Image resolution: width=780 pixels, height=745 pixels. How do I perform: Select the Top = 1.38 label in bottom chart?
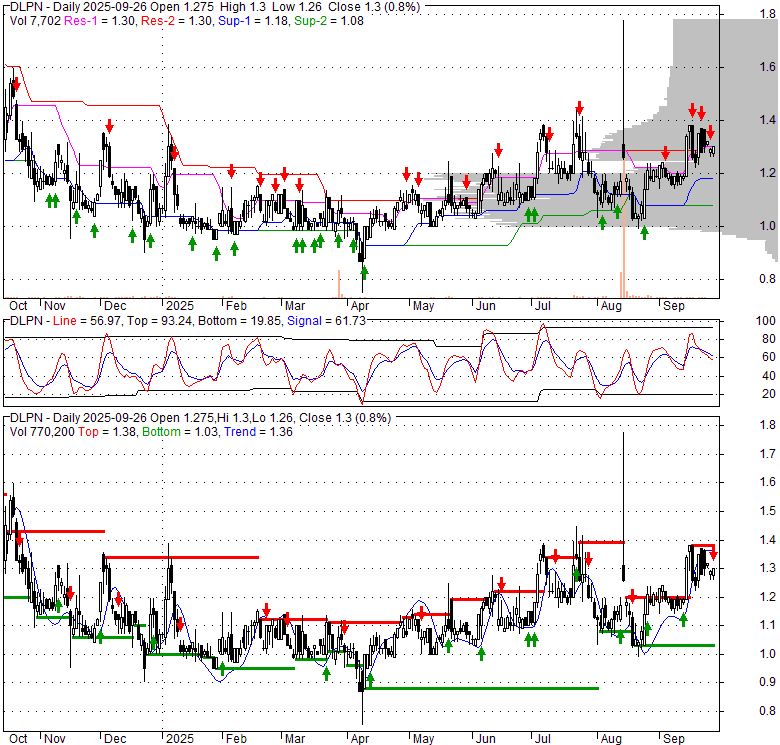107,432
